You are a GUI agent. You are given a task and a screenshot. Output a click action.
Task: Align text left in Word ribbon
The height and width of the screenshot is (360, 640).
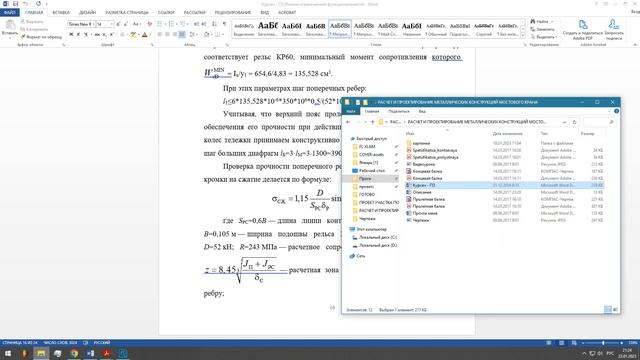[160, 35]
